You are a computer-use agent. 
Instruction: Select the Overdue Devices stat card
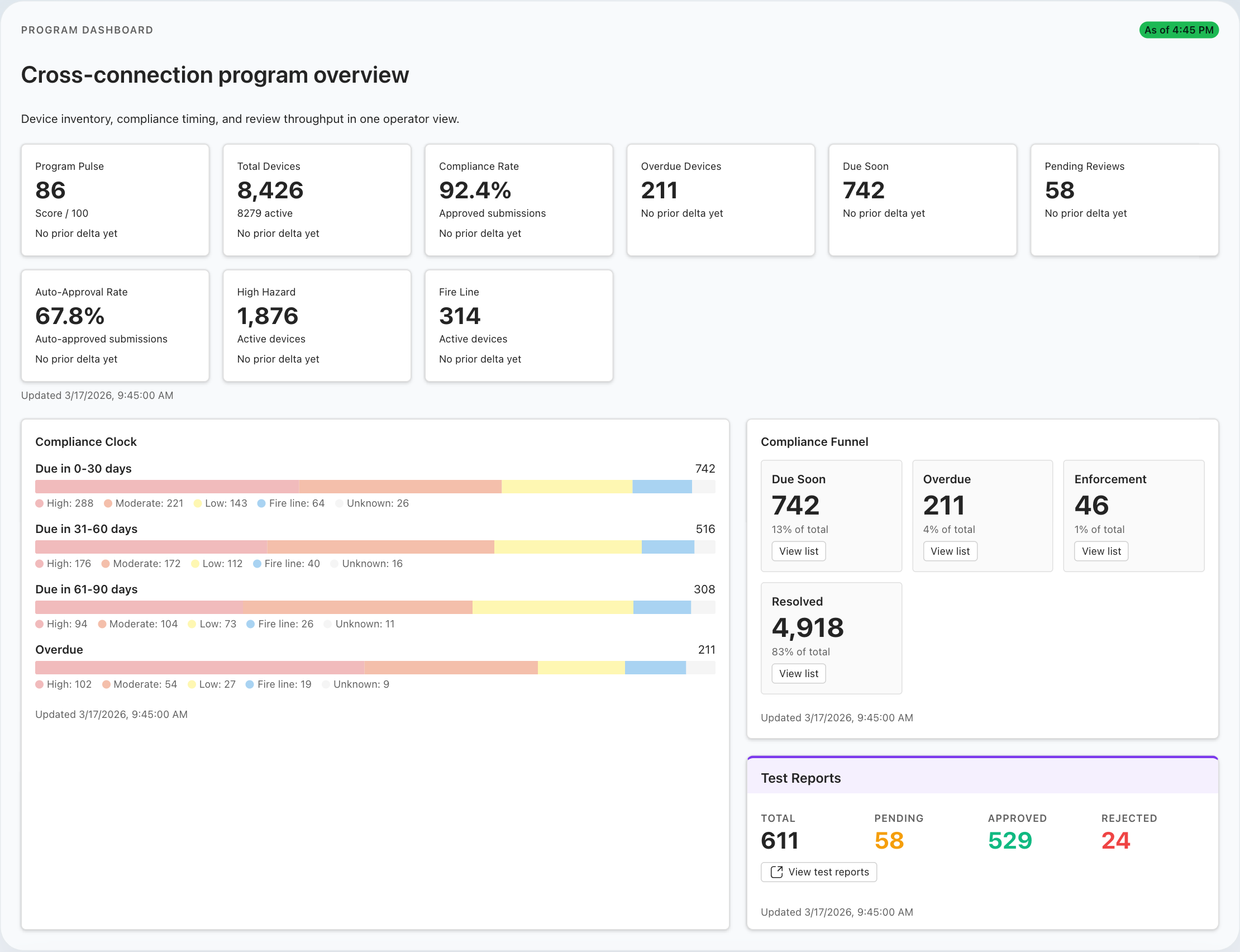pyautogui.click(x=721, y=200)
